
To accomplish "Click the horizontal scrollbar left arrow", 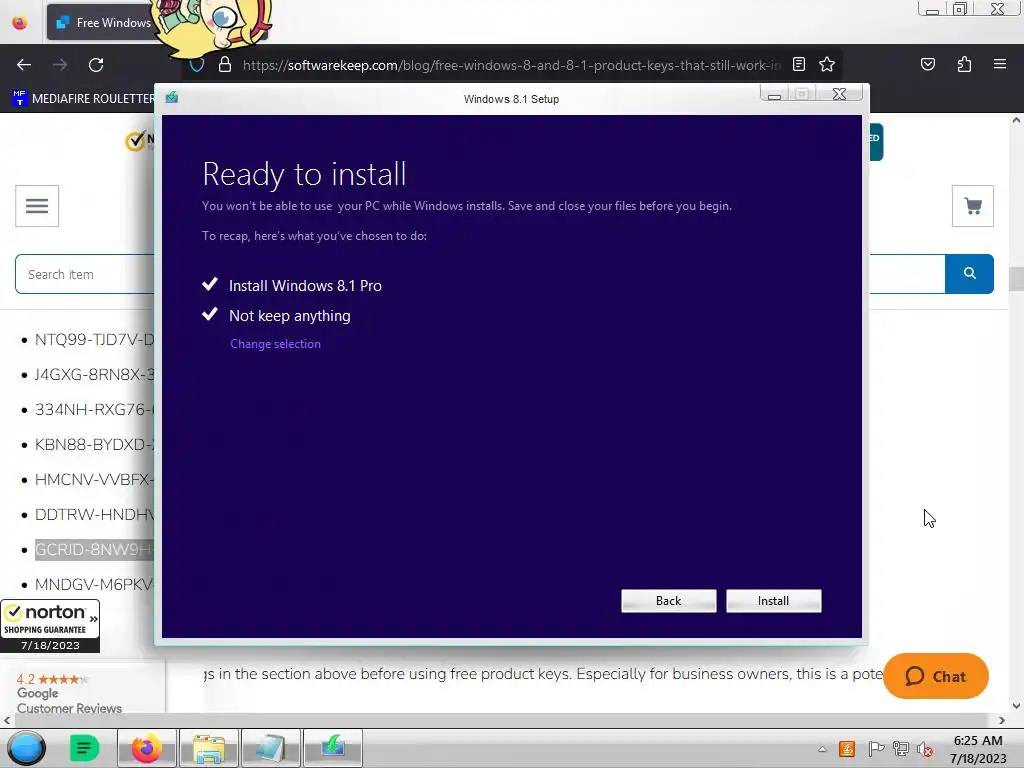I will click(x=7, y=720).
